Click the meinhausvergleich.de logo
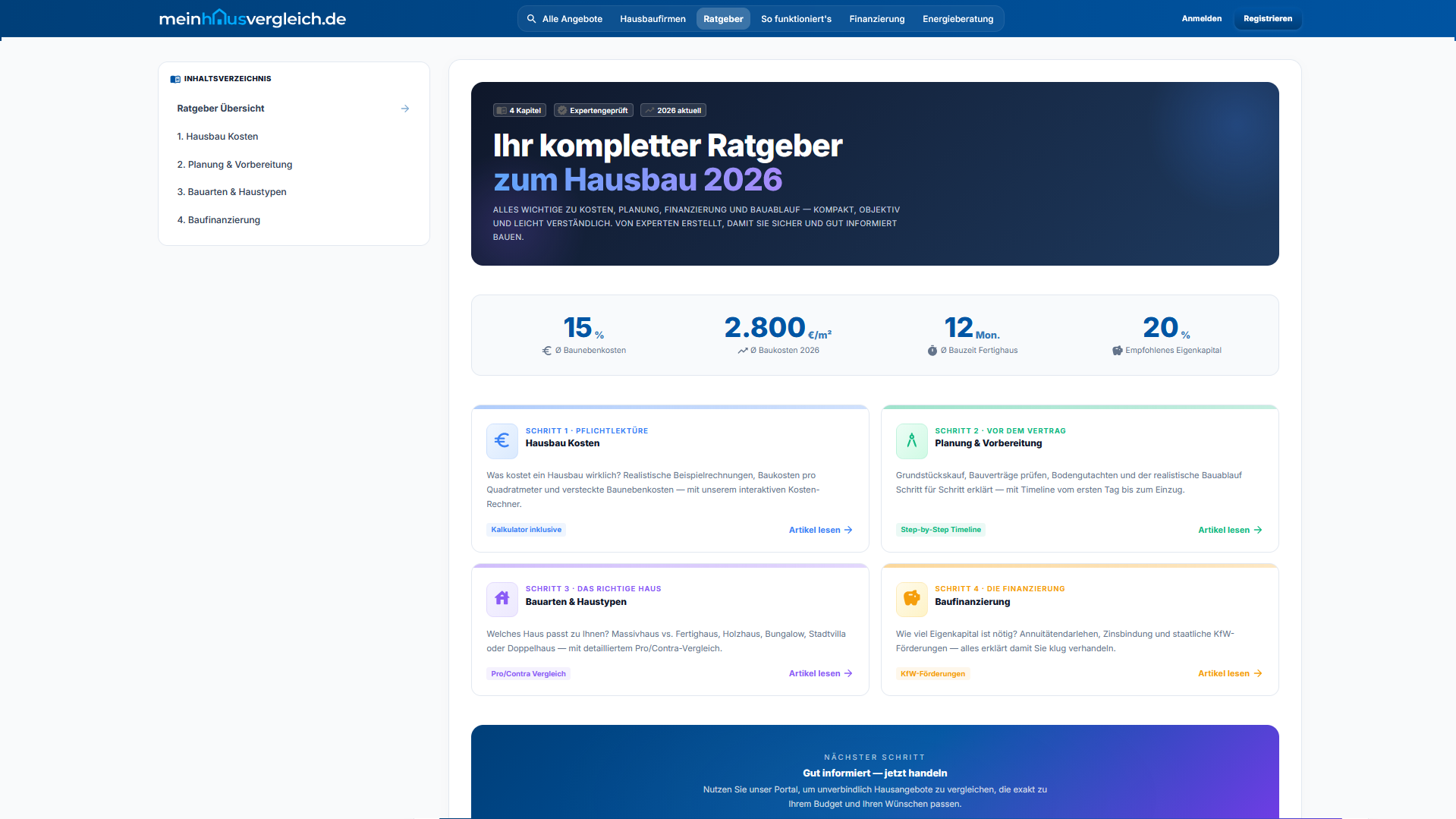 click(252, 18)
